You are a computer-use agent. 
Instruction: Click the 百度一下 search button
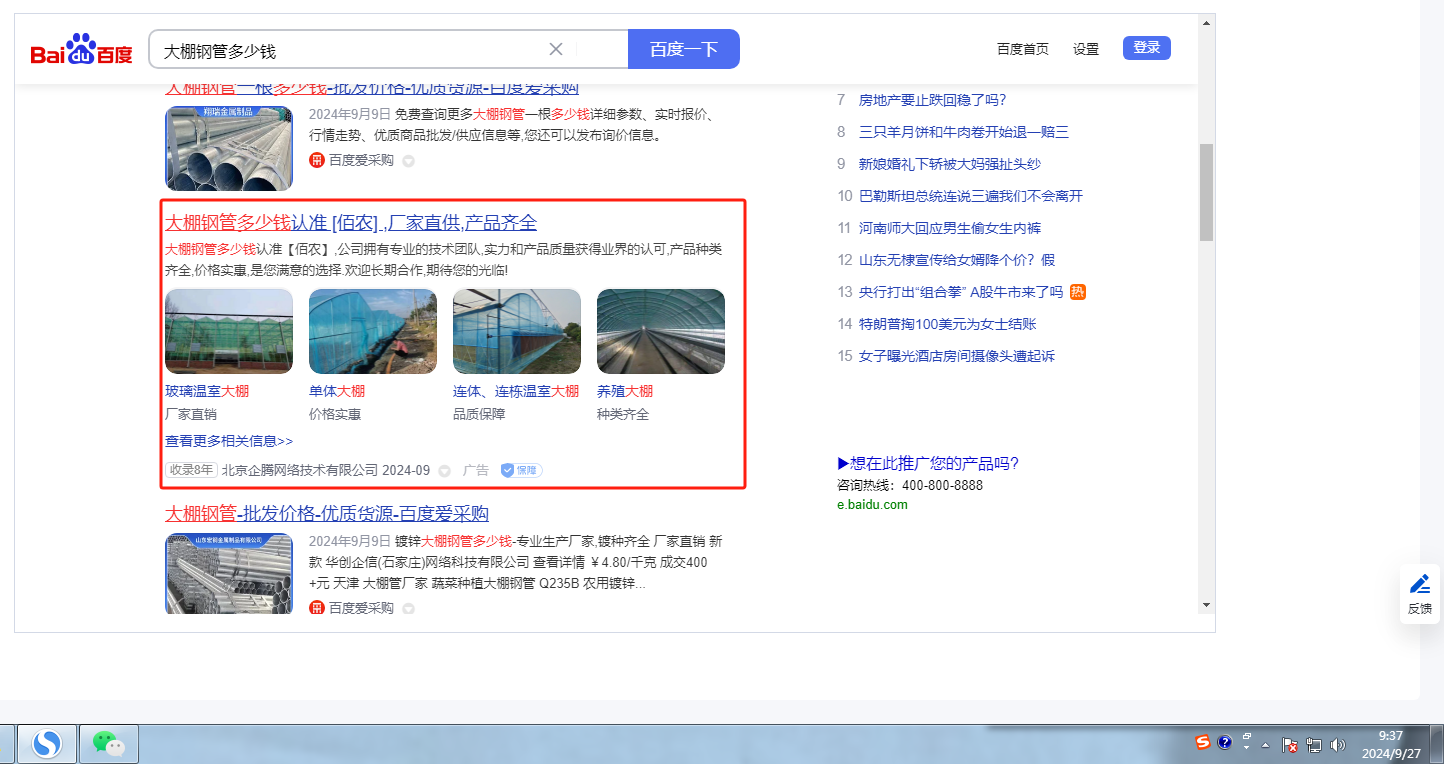(x=684, y=49)
